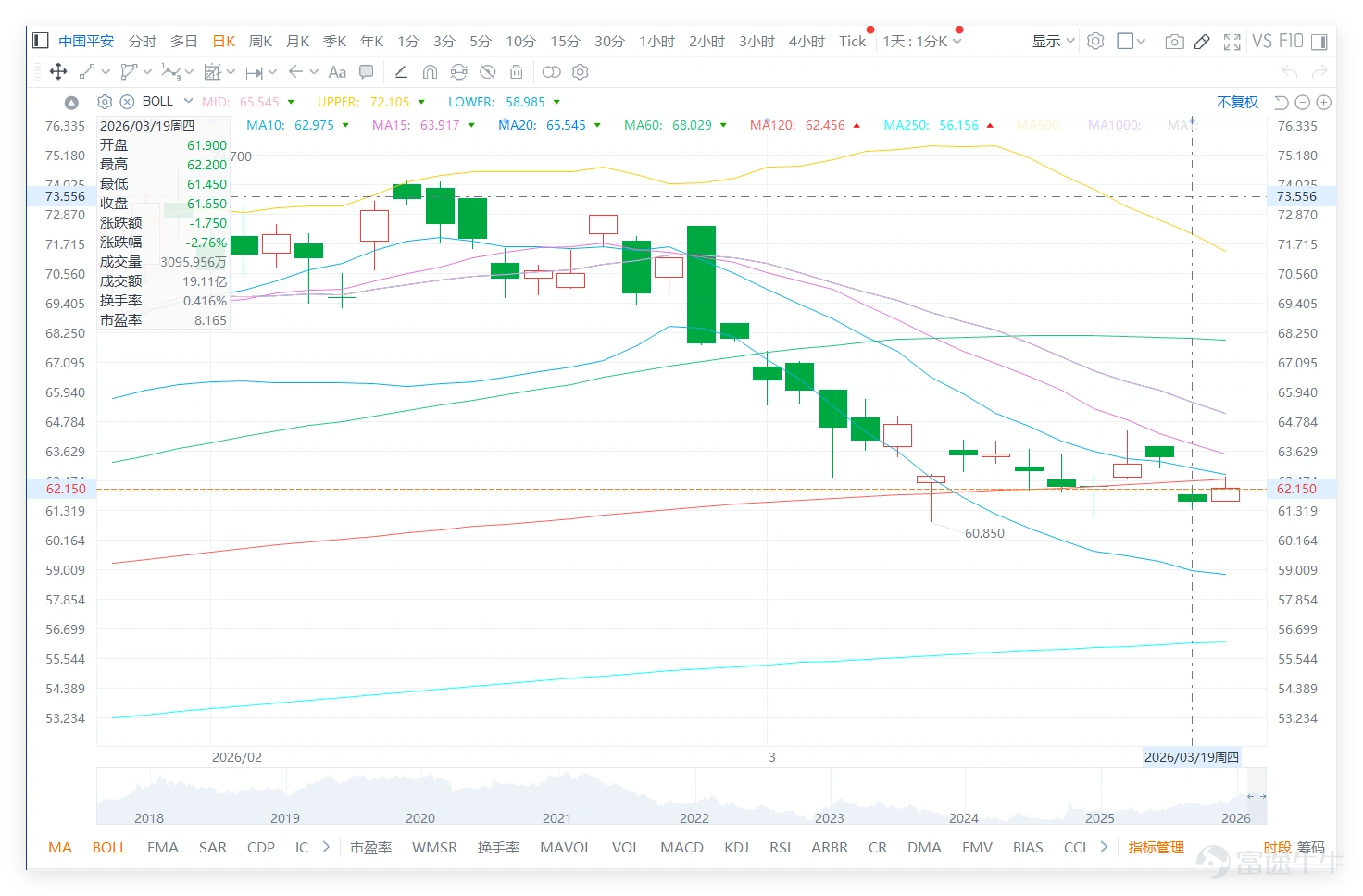Open 指标管理 indicator management
This screenshot has height=896, width=1363.
tap(1156, 847)
